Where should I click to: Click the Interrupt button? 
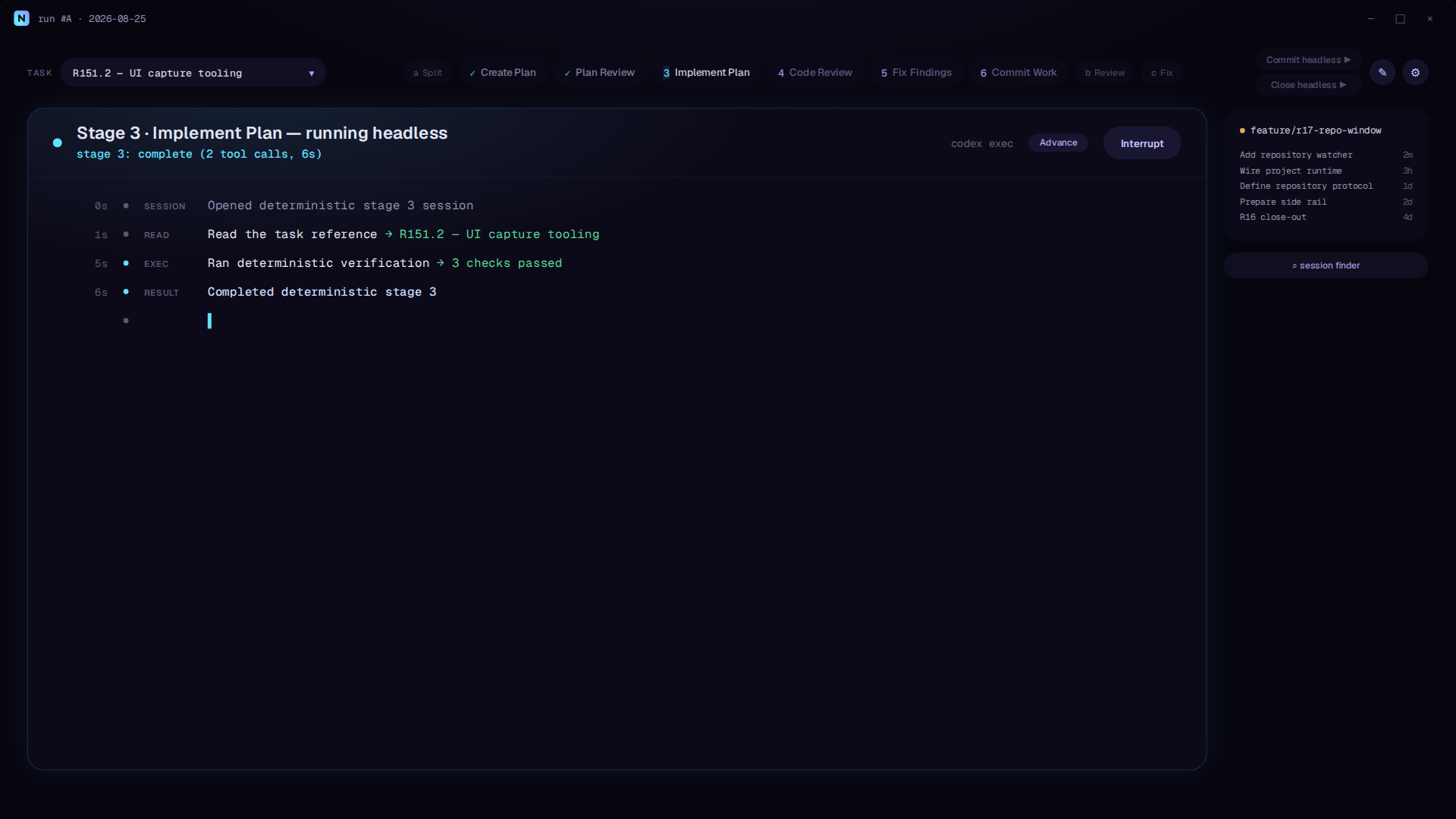click(x=1142, y=143)
